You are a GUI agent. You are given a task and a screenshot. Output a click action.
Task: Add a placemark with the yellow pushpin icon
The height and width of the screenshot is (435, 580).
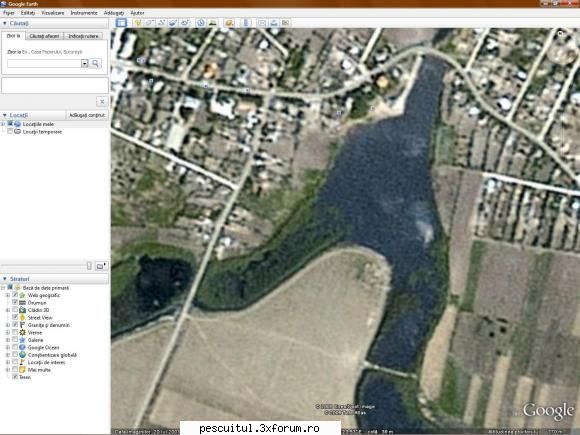point(137,23)
